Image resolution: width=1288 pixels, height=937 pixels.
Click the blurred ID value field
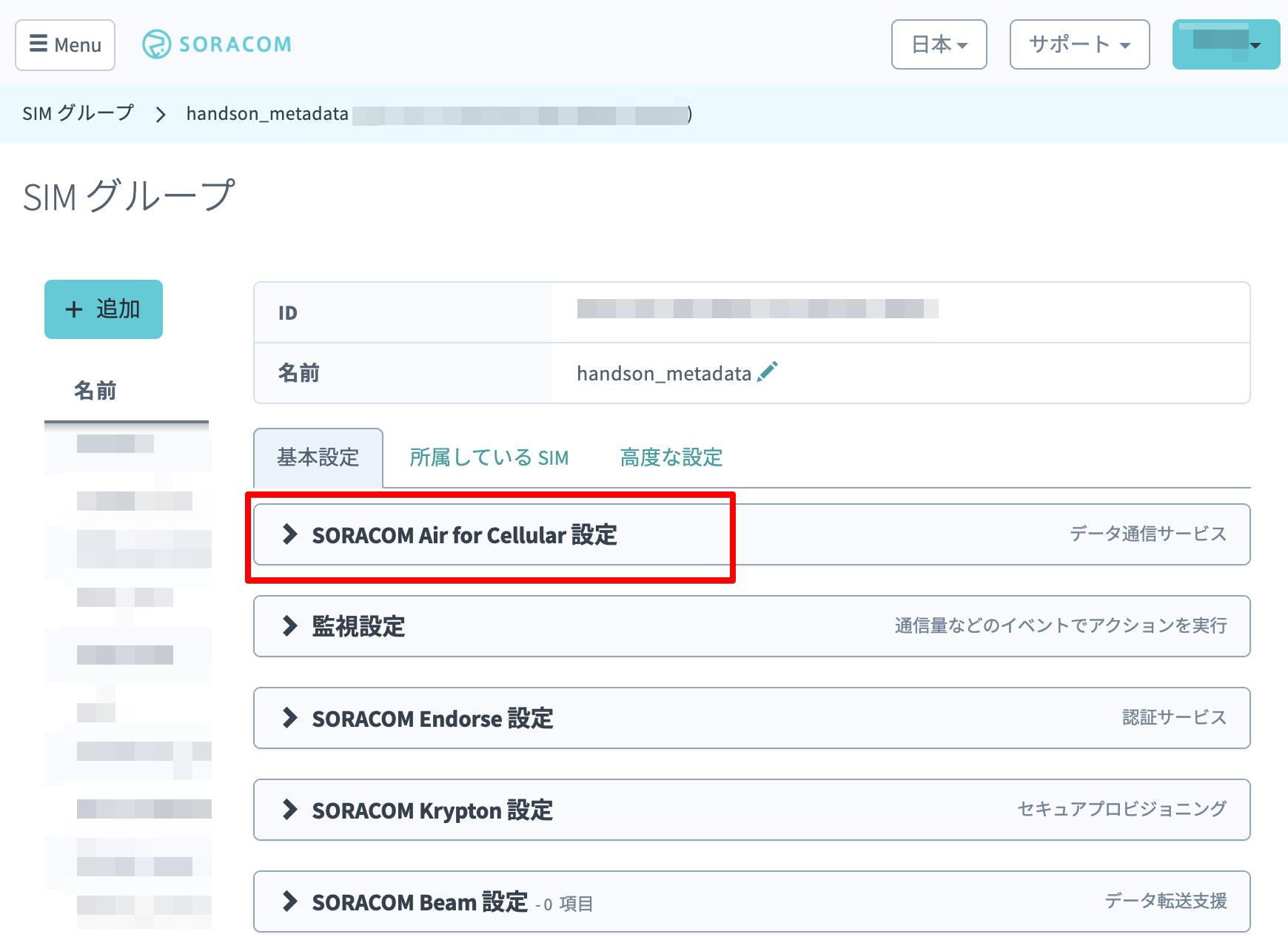point(757,309)
